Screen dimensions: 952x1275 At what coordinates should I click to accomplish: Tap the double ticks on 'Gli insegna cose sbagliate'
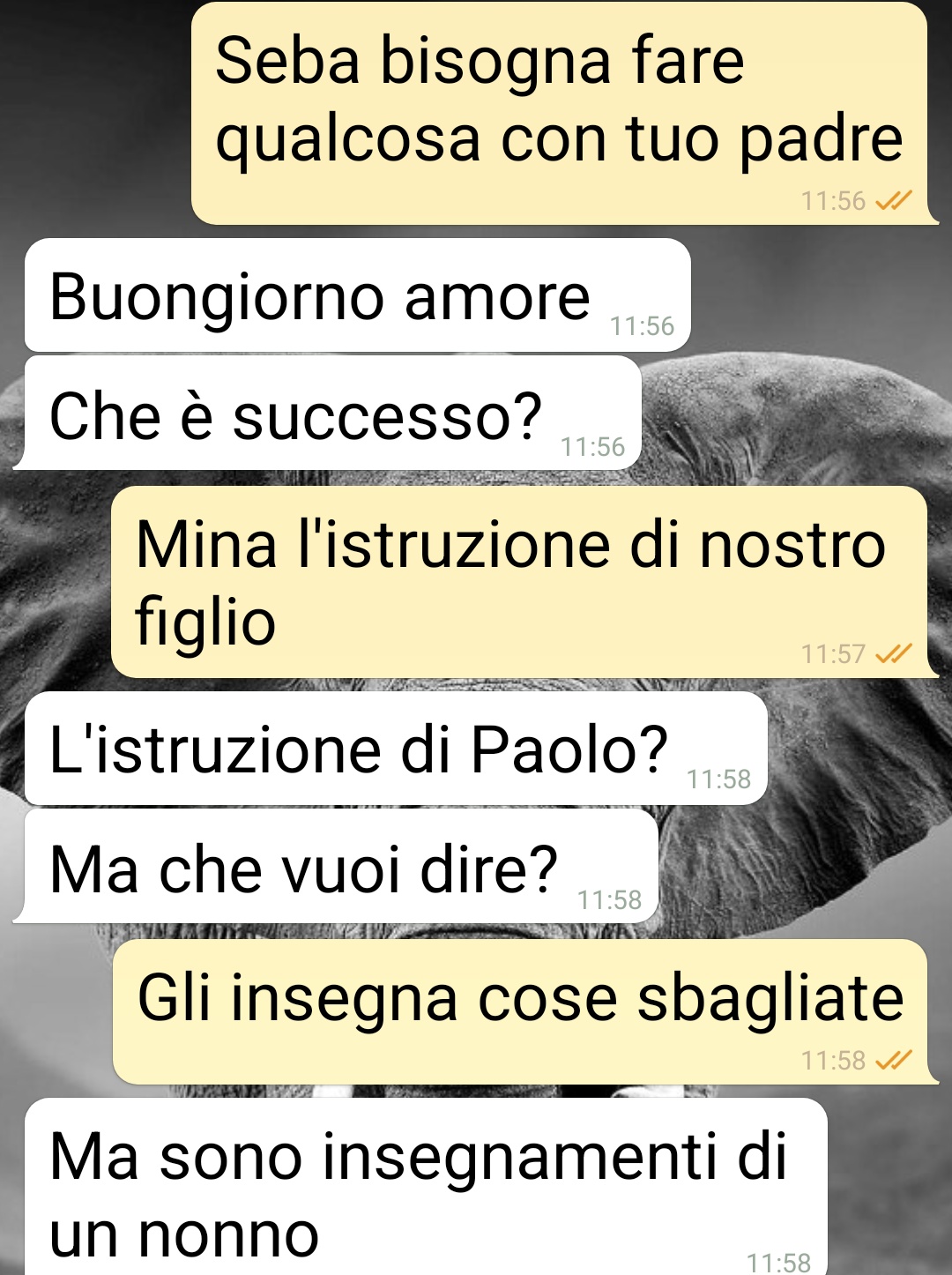click(893, 1061)
